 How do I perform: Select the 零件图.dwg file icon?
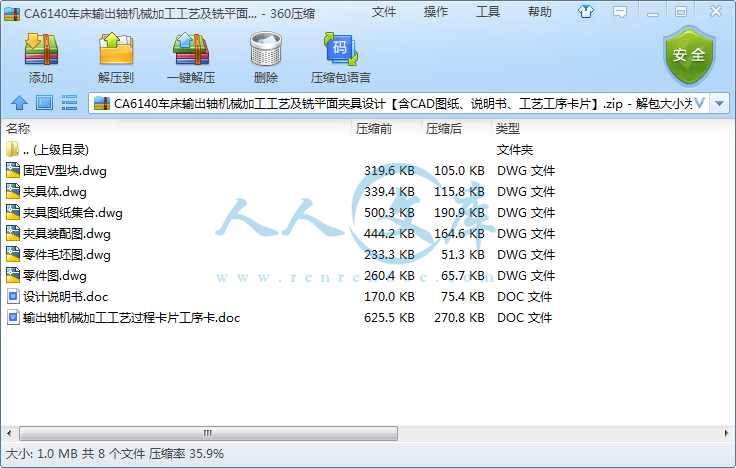(x=13, y=276)
